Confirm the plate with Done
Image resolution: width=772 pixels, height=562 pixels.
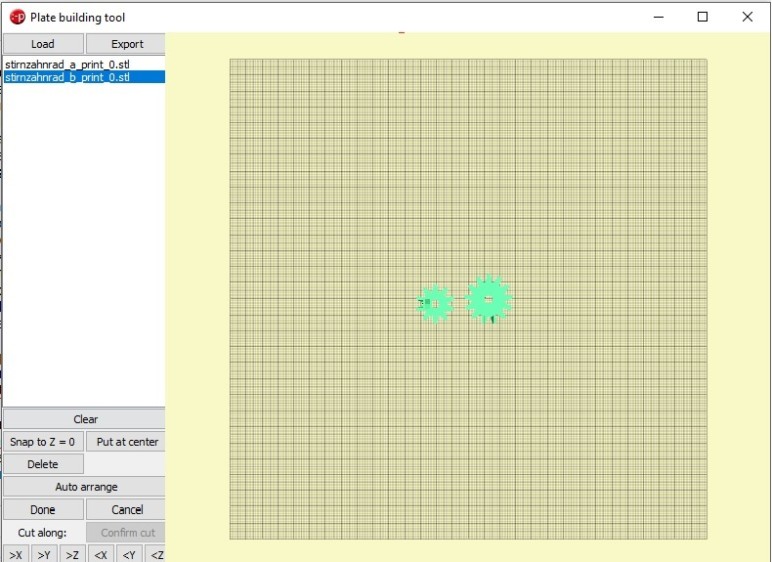click(42, 510)
